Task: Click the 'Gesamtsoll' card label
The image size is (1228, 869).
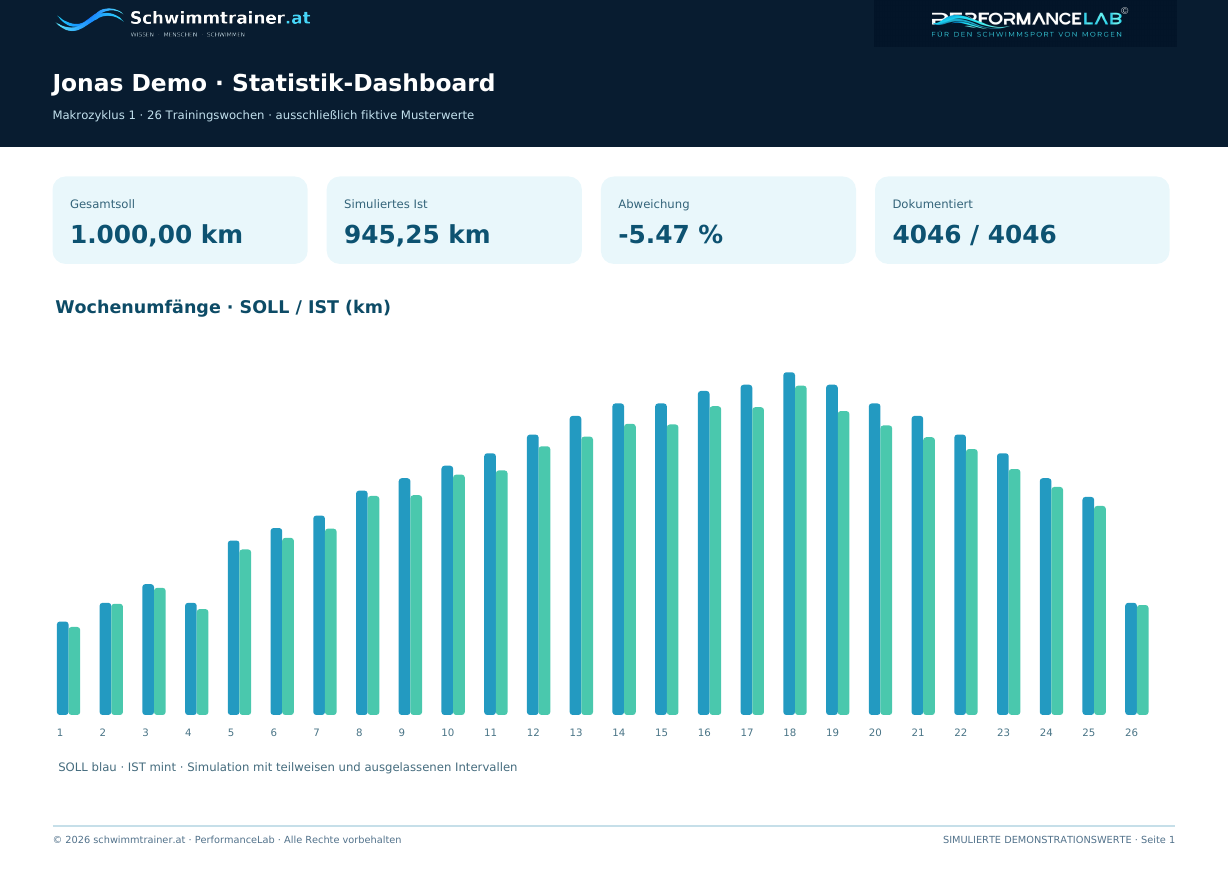Action: click(x=102, y=204)
